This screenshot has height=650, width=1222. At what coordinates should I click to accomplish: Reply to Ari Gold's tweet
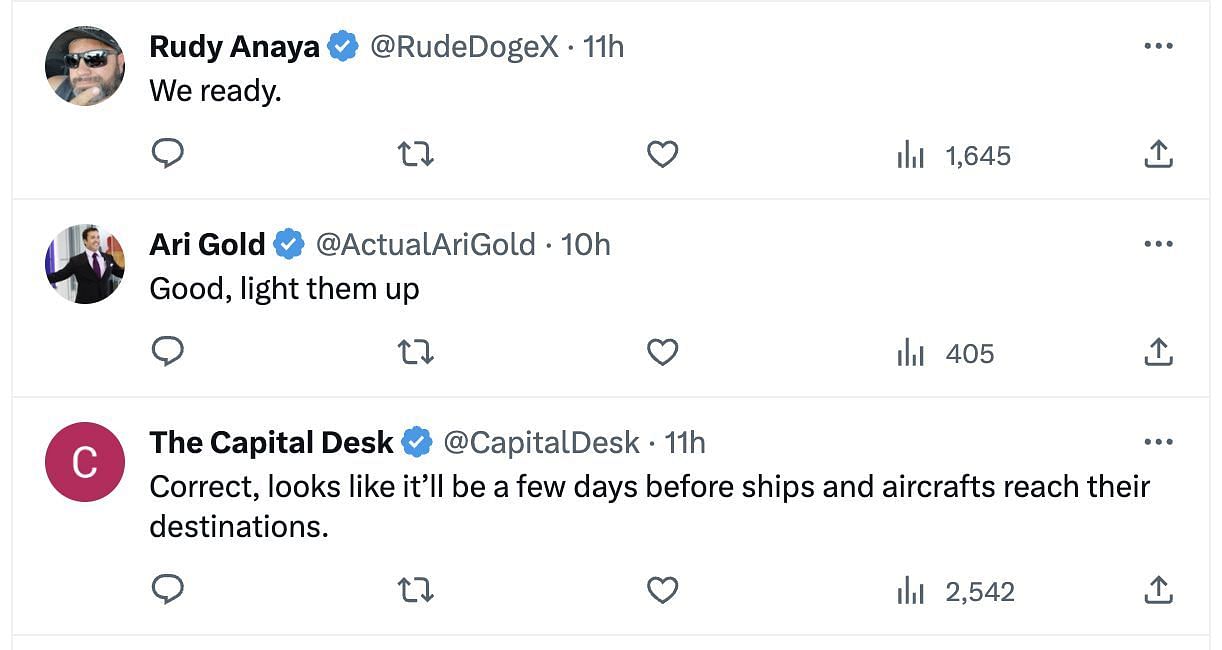pos(167,352)
